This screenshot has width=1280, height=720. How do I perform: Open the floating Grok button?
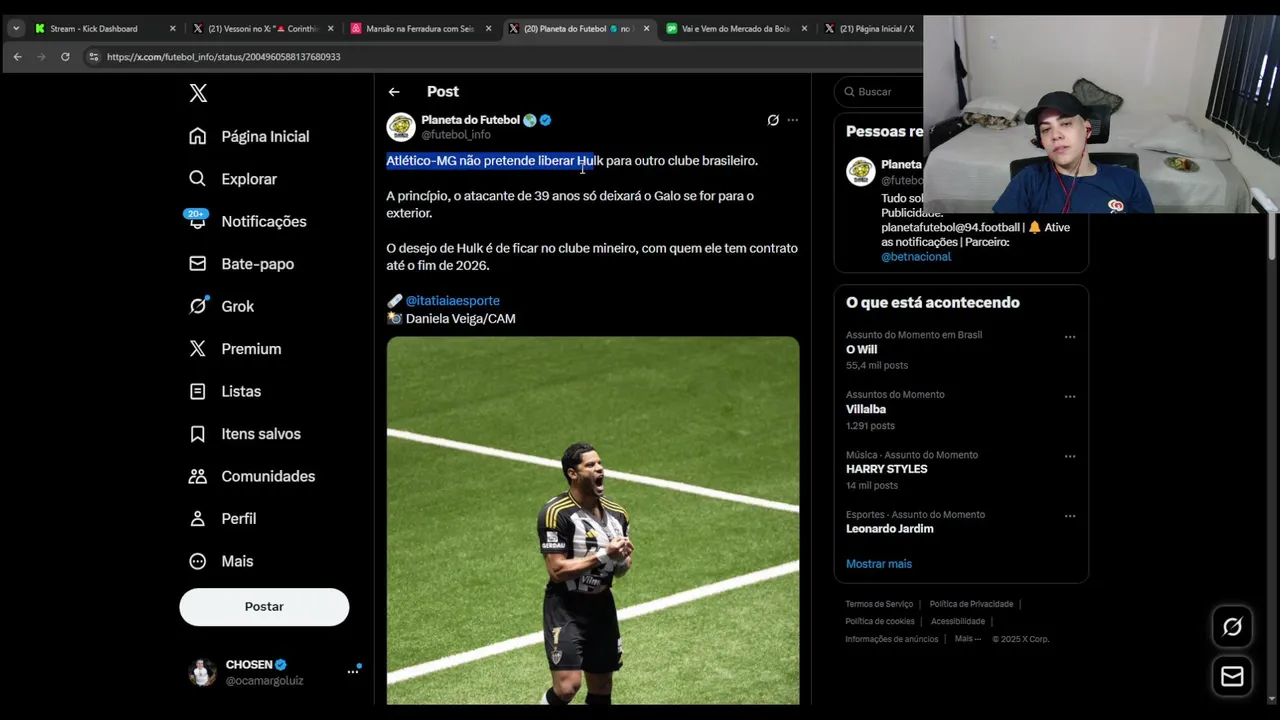coord(1232,627)
